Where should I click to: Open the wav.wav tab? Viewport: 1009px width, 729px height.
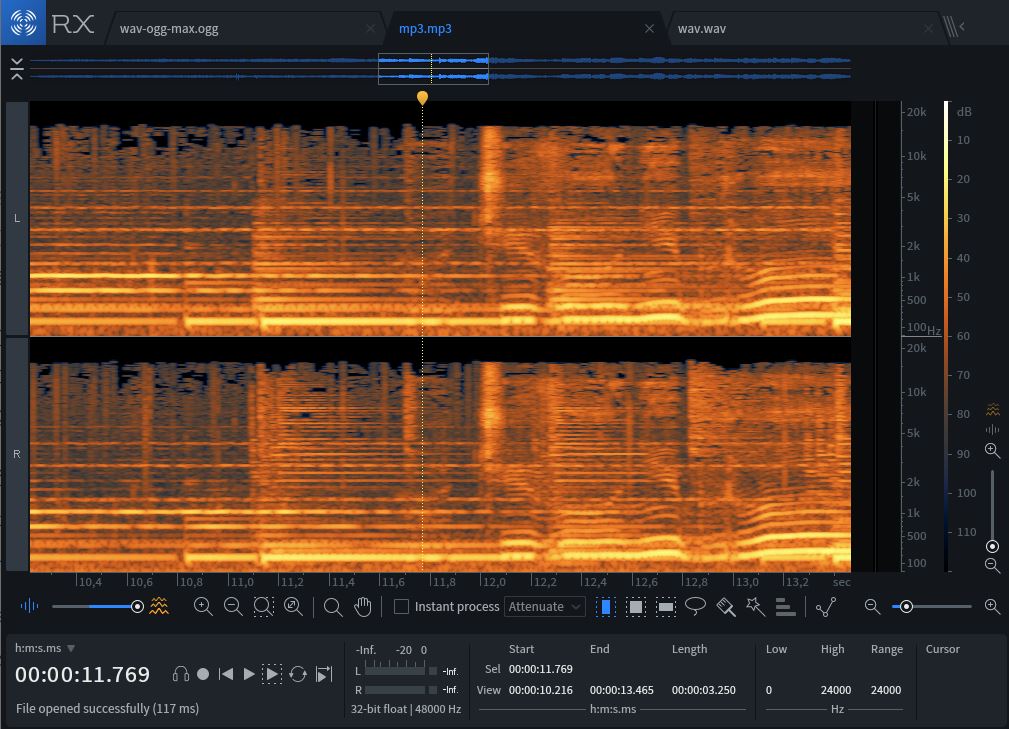[x=702, y=28]
